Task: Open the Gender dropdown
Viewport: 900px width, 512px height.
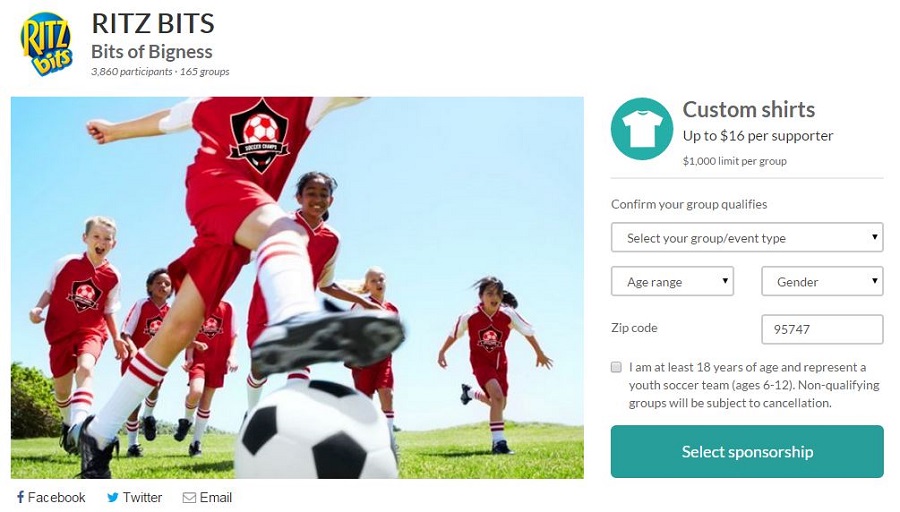Action: [822, 281]
